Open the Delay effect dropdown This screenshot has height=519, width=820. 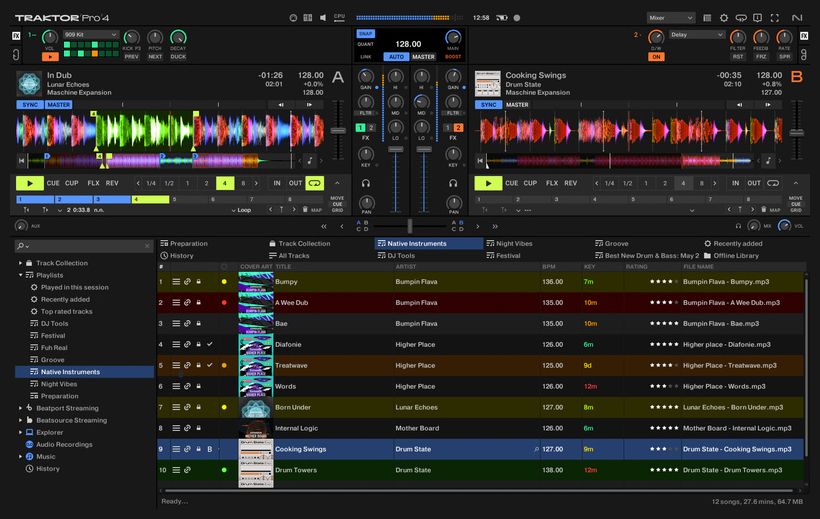697,35
